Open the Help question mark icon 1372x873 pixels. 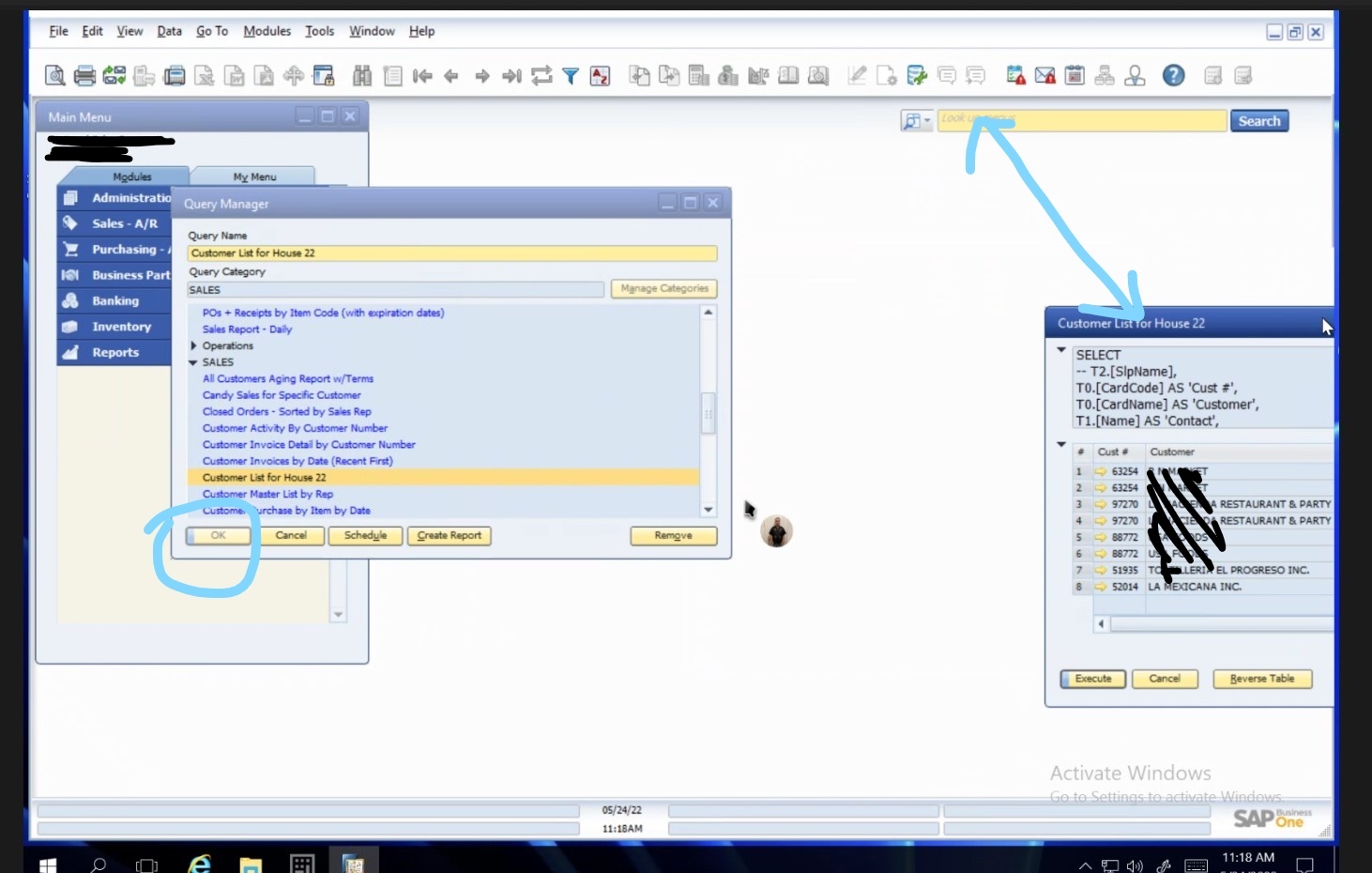click(1173, 75)
